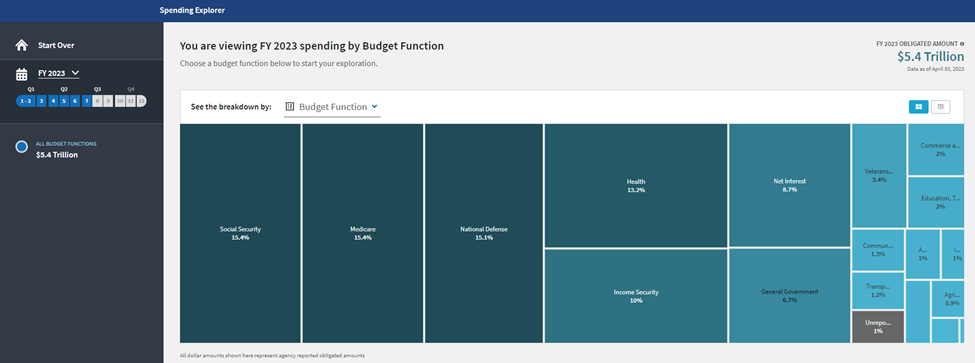Switch to the treemap view icon
Viewport: 975px width, 363px height.
(x=918, y=107)
